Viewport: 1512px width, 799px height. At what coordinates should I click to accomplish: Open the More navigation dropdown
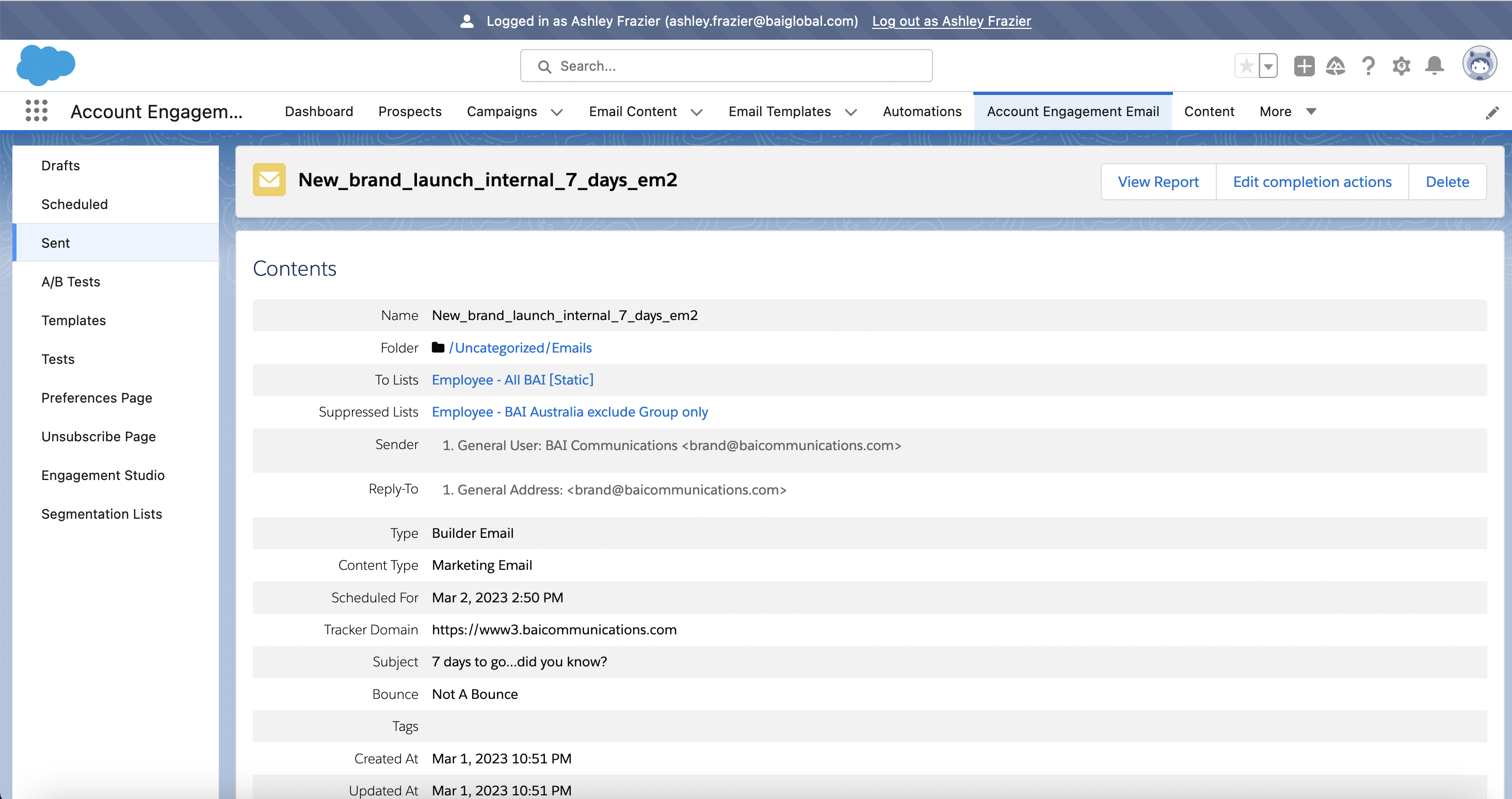tap(1288, 111)
